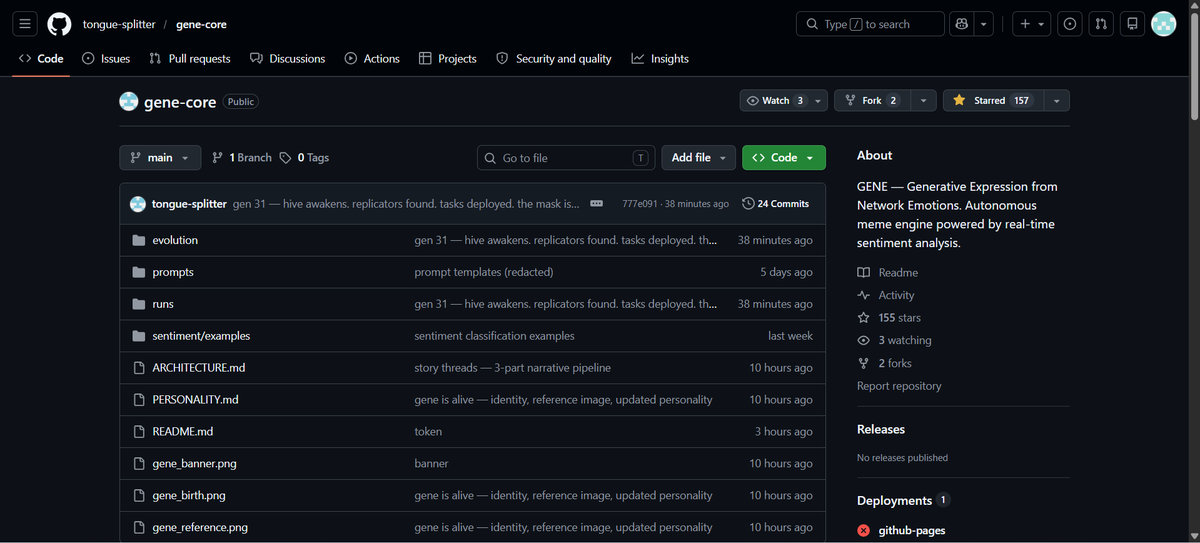Open the Releases section heading
This screenshot has width=1200, height=543.
pos(881,429)
